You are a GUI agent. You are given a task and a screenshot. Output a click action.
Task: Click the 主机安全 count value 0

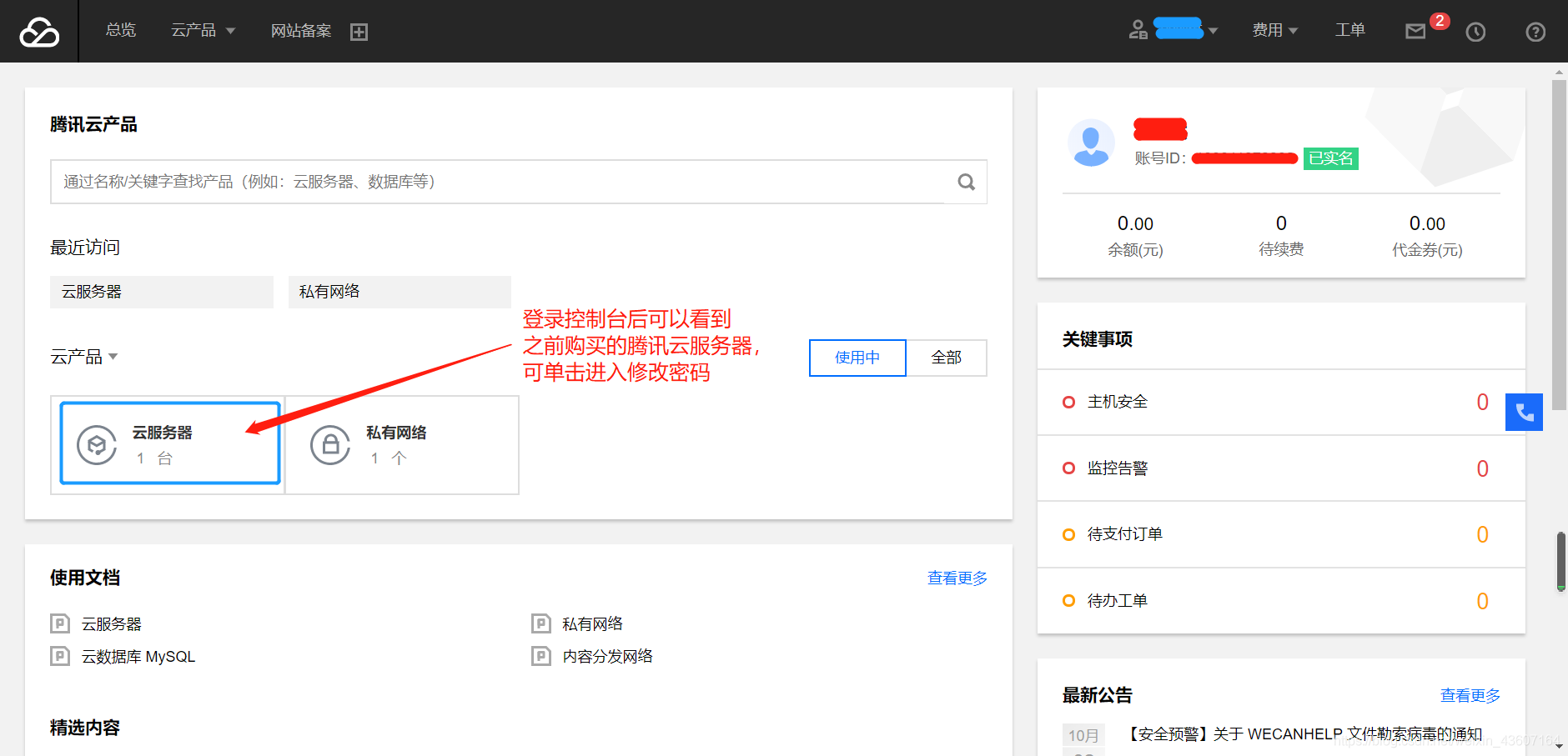pyautogui.click(x=1482, y=402)
